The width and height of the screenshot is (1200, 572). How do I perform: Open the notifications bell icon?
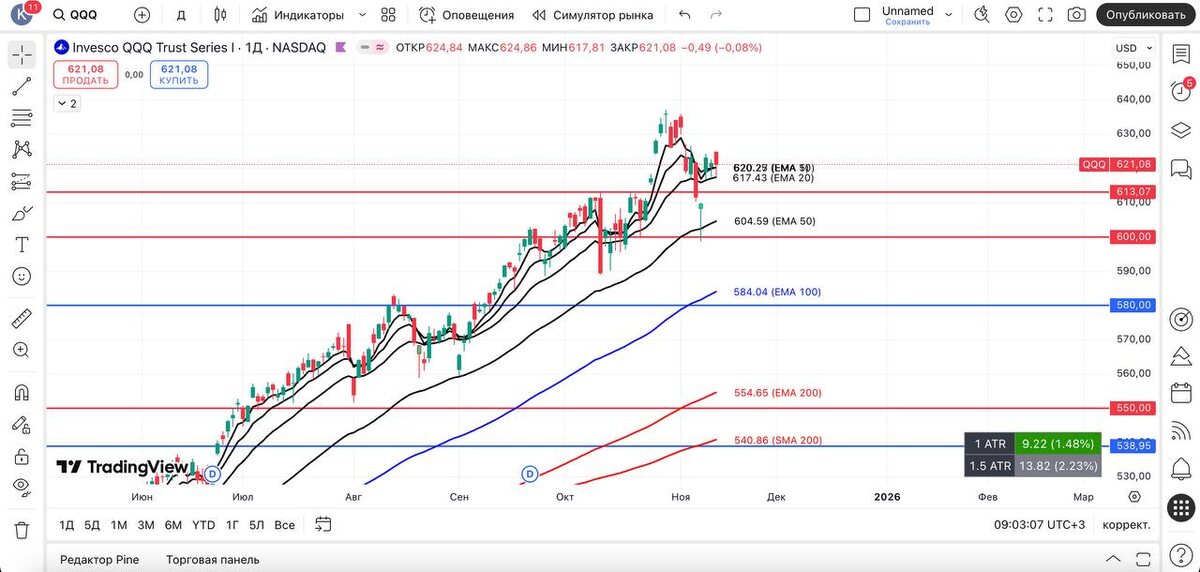(1181, 470)
